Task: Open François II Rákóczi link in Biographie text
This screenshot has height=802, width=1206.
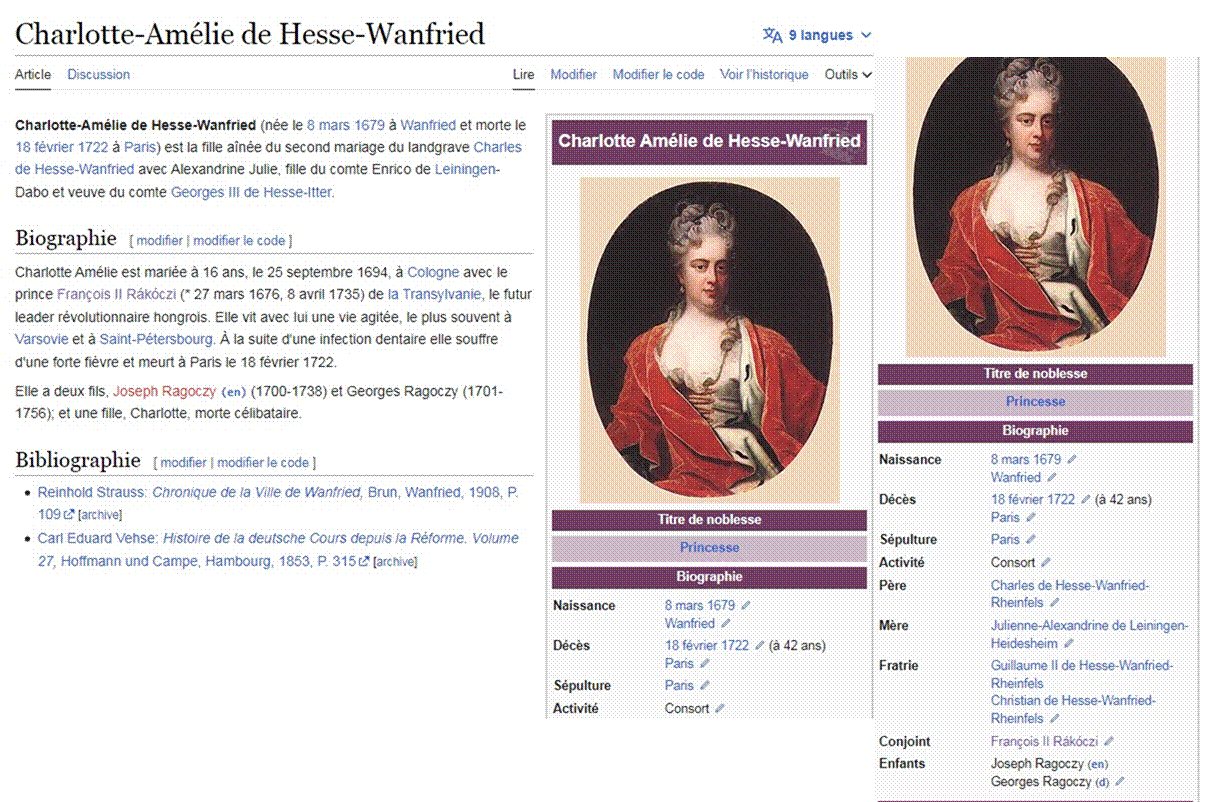Action: [117, 294]
